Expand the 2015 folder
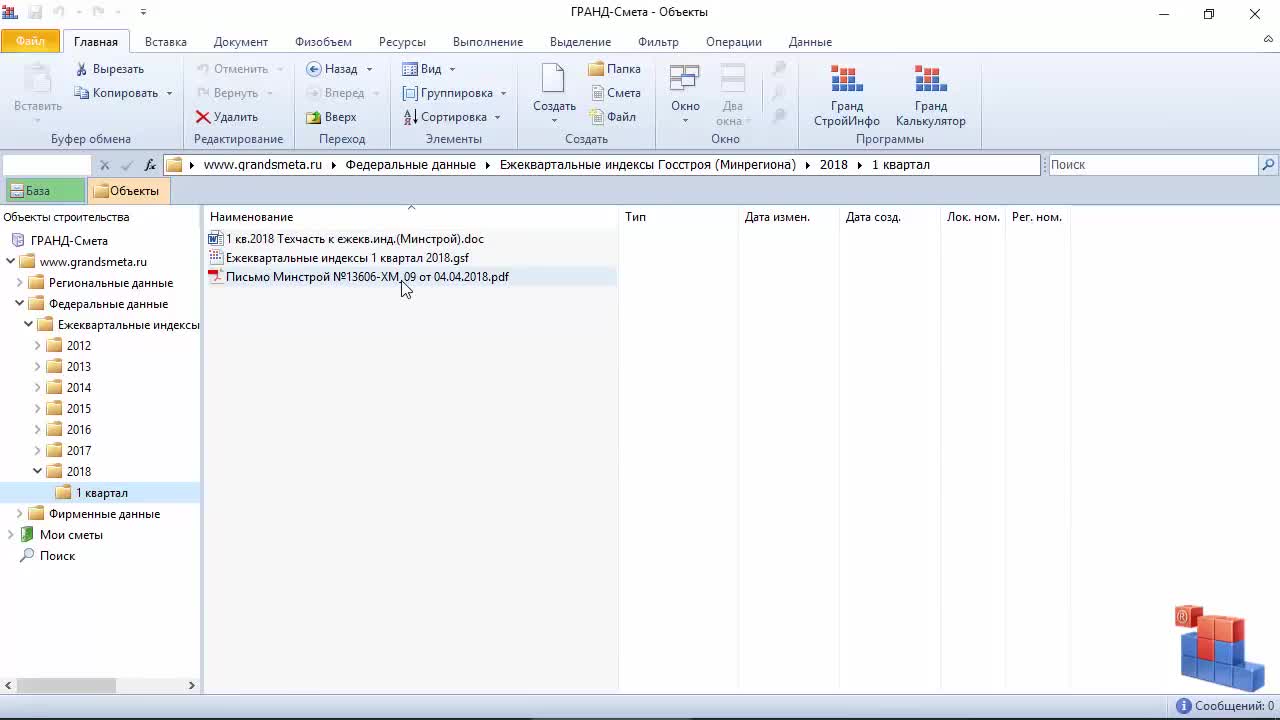Viewport: 1280px width, 720px height. tap(38, 409)
